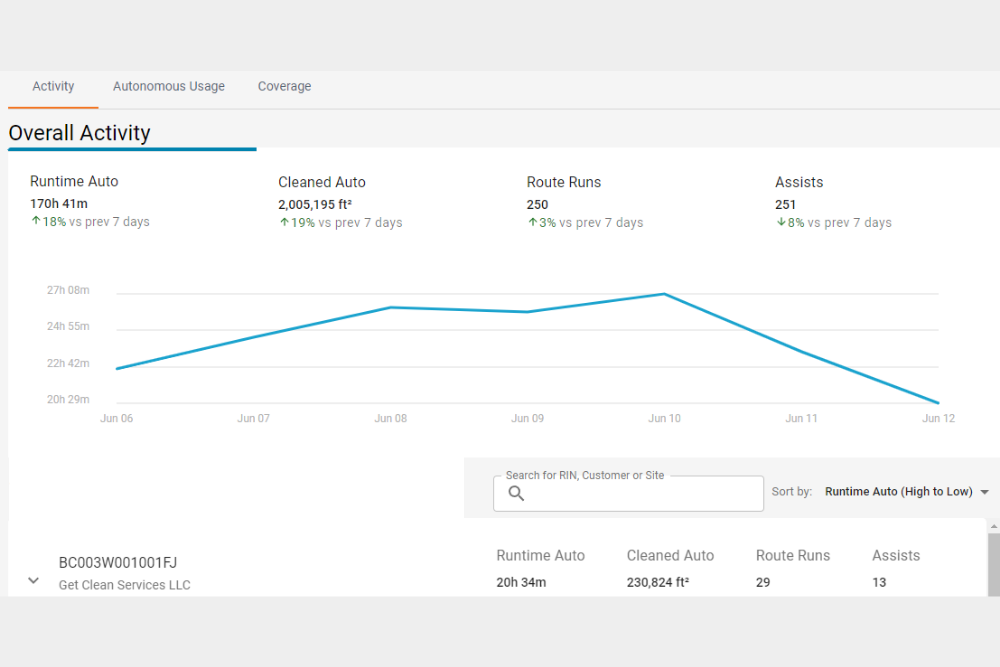
Task: Click the robot's 13 assists value
Action: click(879, 582)
